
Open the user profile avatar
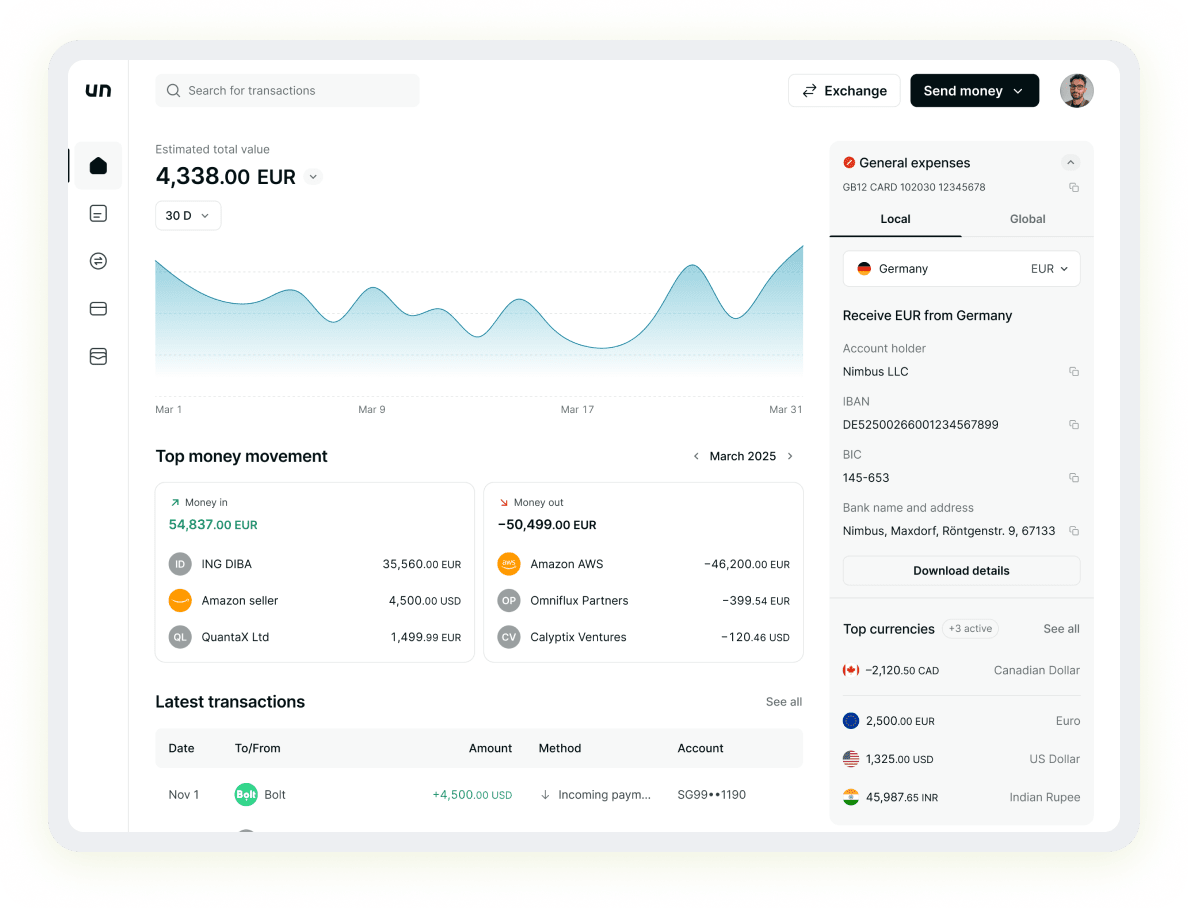[1076, 91]
